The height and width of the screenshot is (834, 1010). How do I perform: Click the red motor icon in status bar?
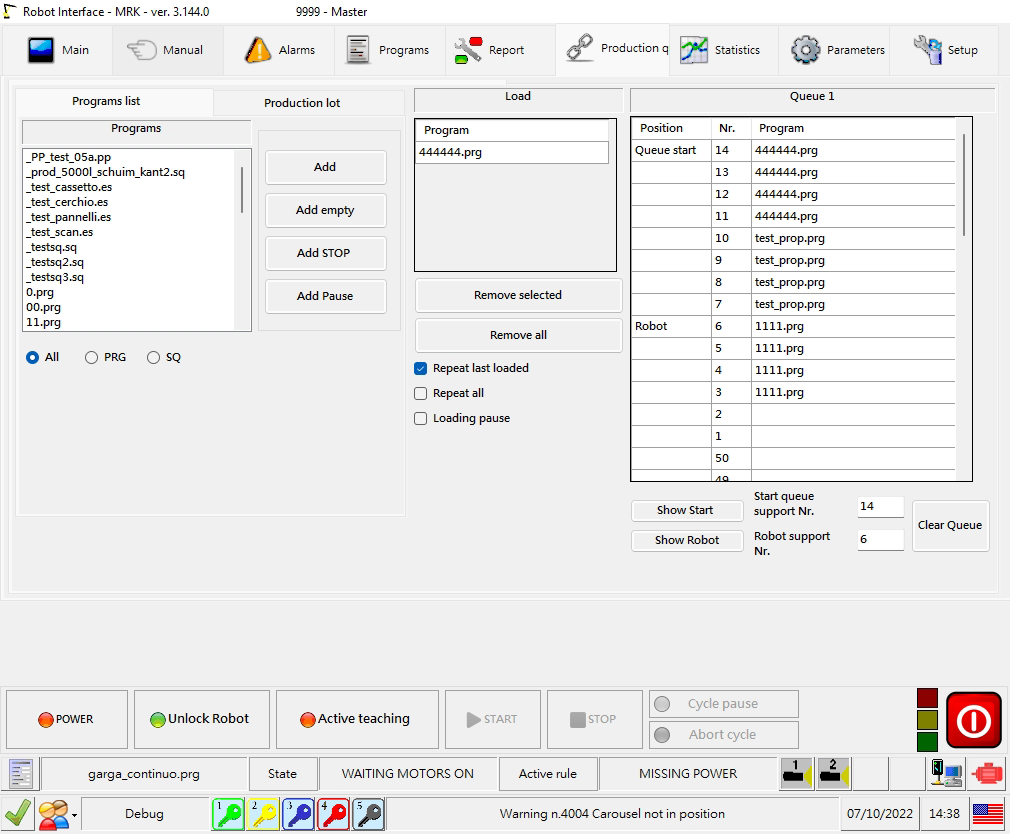(x=986, y=773)
